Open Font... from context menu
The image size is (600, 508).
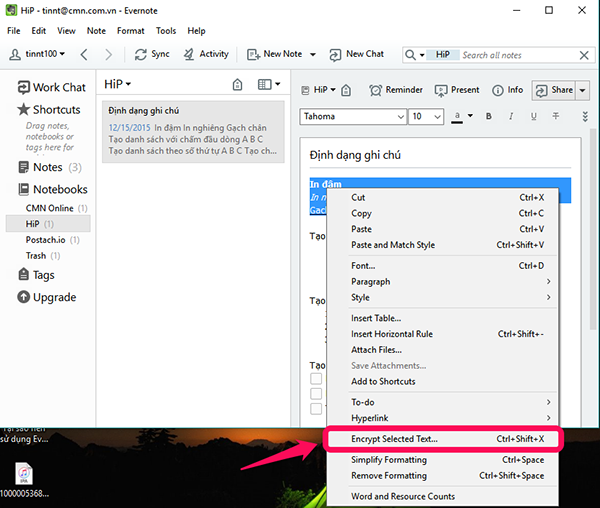coord(443,265)
